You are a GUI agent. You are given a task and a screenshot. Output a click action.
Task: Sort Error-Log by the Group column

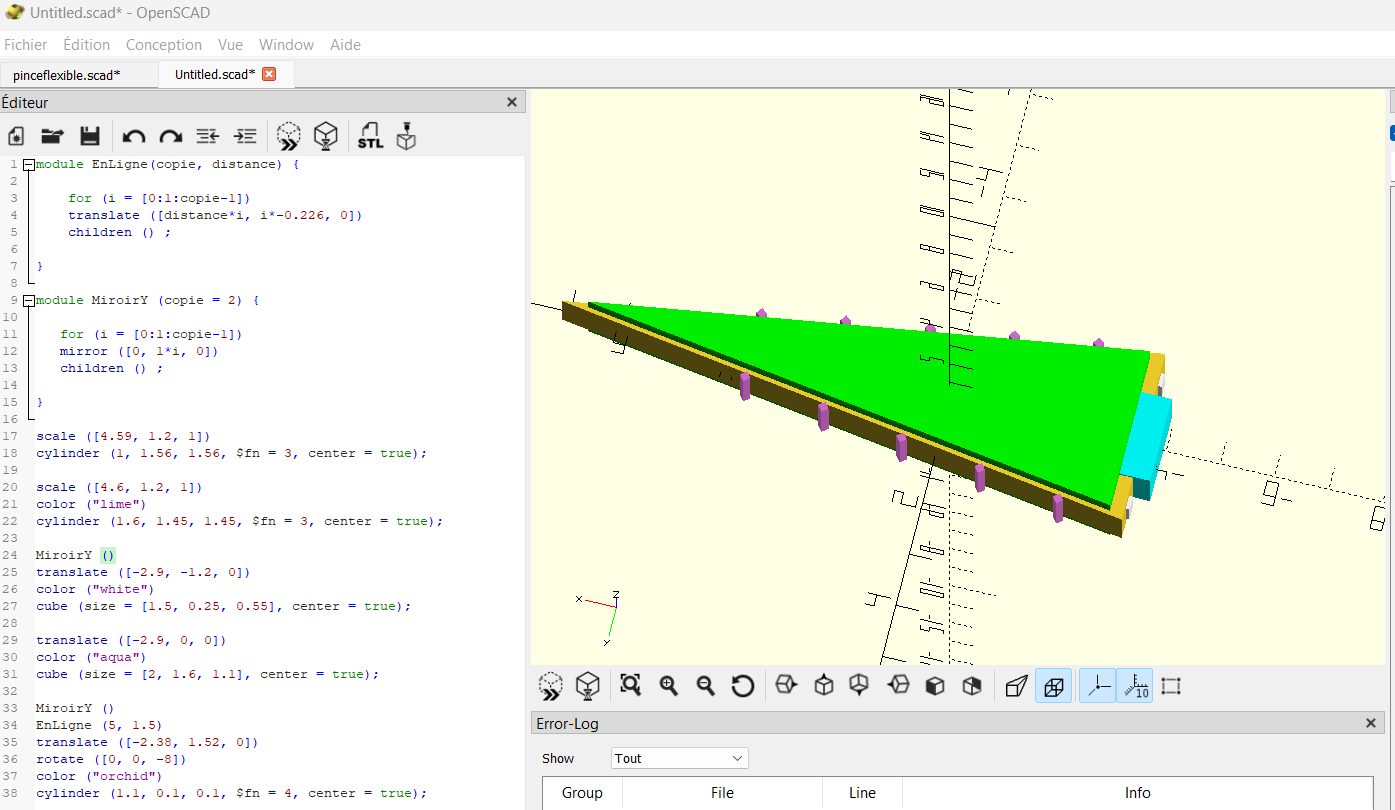582,793
